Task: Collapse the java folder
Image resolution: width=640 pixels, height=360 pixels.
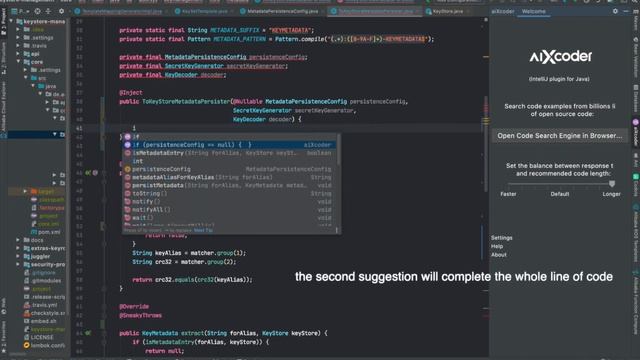Action: [33, 86]
